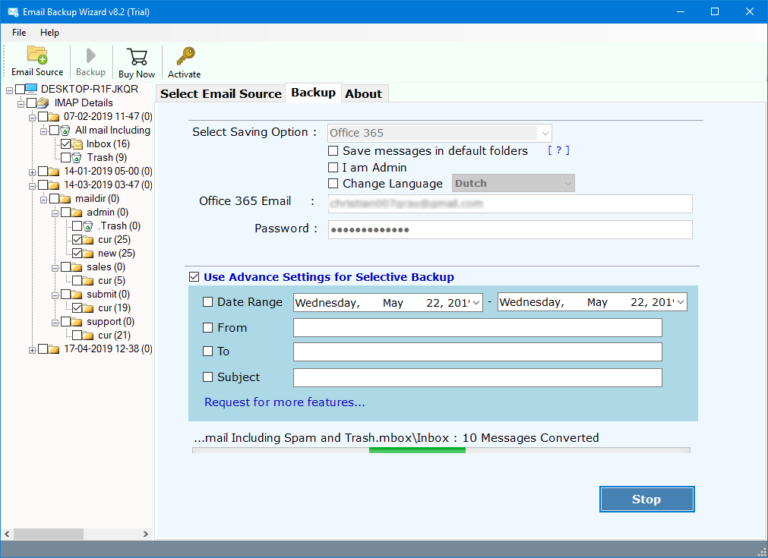Enable the Change Language checkbox
The image size is (768, 558).
click(333, 184)
